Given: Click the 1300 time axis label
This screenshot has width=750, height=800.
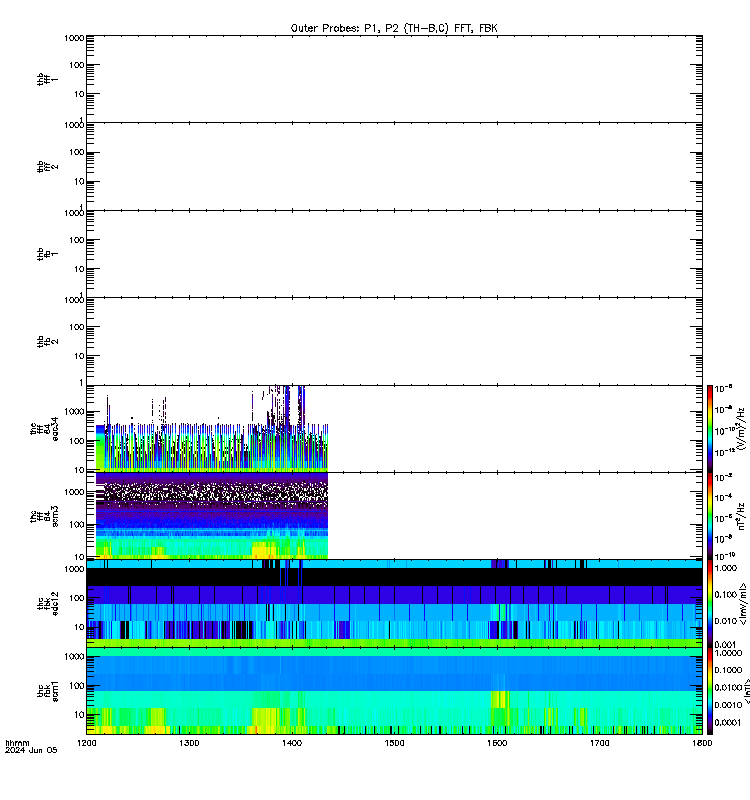Looking at the screenshot, I should (x=189, y=743).
